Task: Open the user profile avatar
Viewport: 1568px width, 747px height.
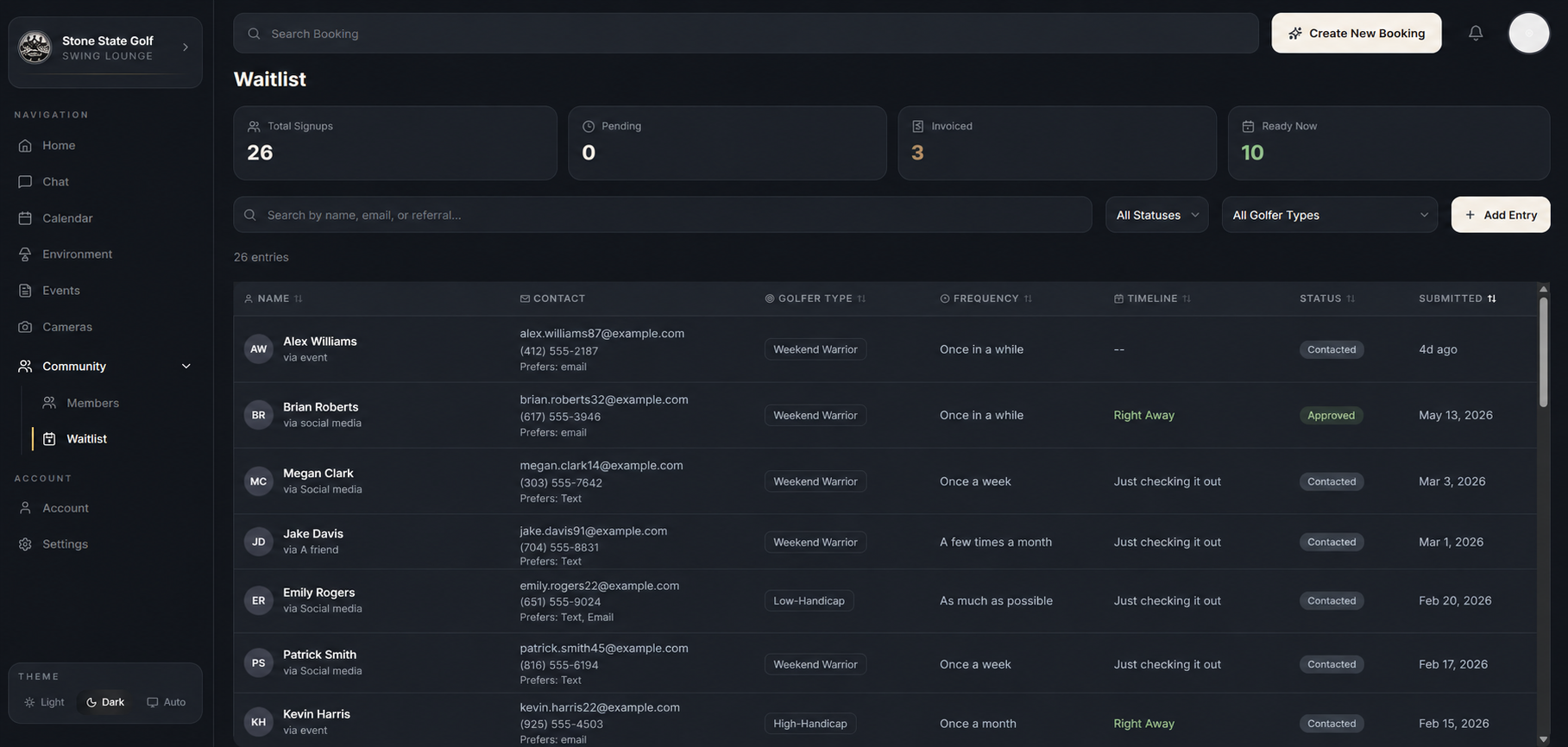Action: pos(1528,33)
